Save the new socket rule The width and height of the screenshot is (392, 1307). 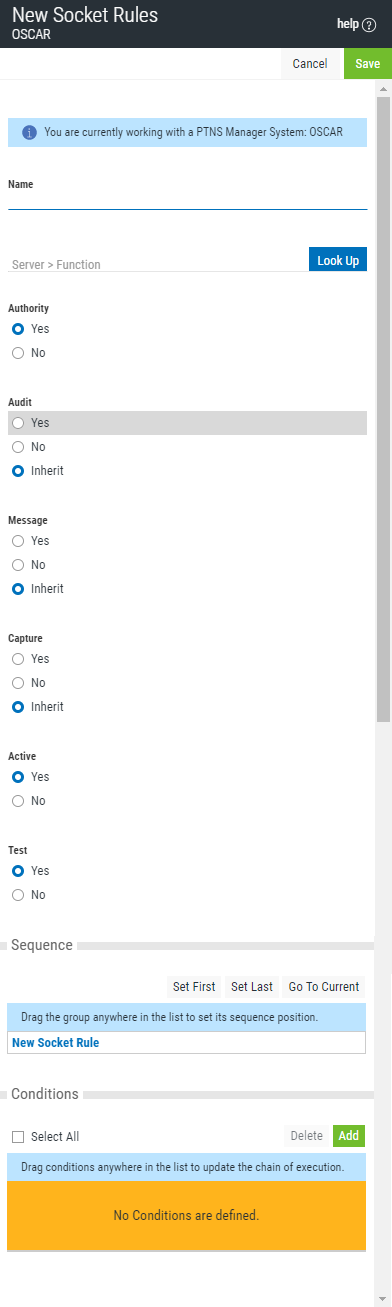[368, 64]
